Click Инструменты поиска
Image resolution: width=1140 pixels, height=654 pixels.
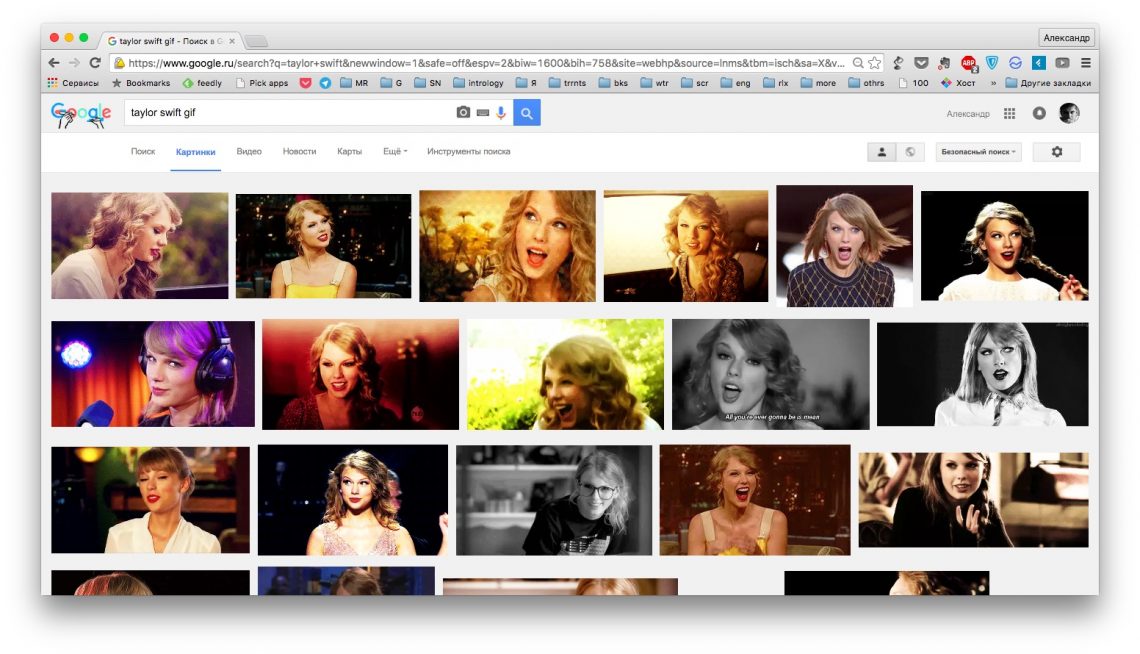tap(468, 152)
